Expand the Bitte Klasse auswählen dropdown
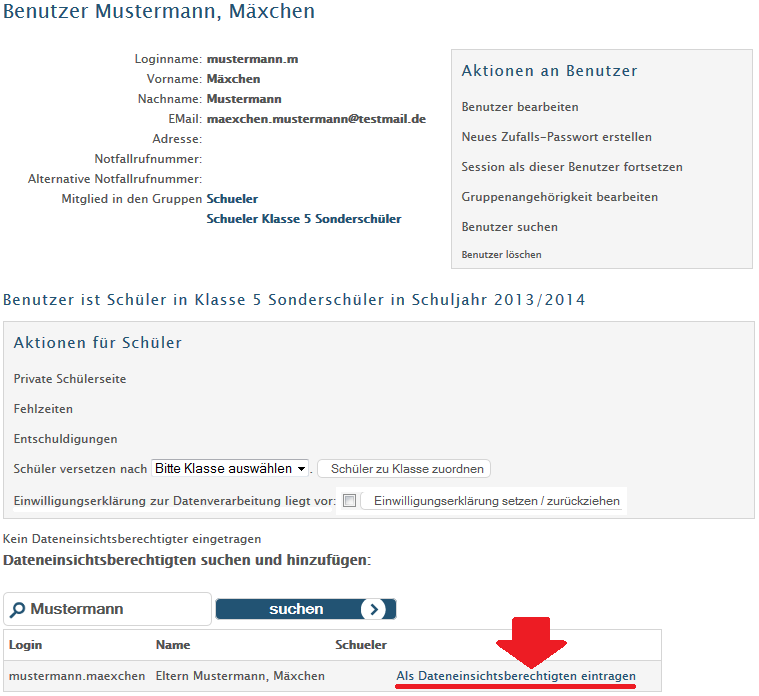The width and height of the screenshot is (759, 696). tap(230, 469)
